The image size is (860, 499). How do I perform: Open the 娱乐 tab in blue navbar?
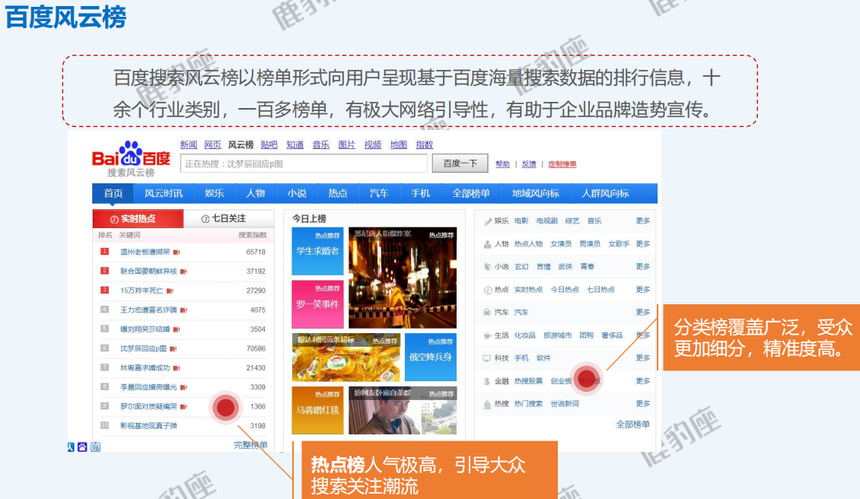[214, 194]
